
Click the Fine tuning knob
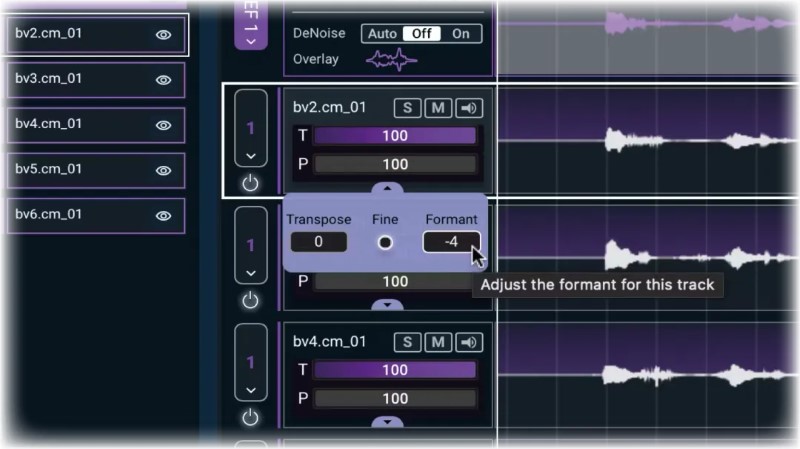point(385,242)
